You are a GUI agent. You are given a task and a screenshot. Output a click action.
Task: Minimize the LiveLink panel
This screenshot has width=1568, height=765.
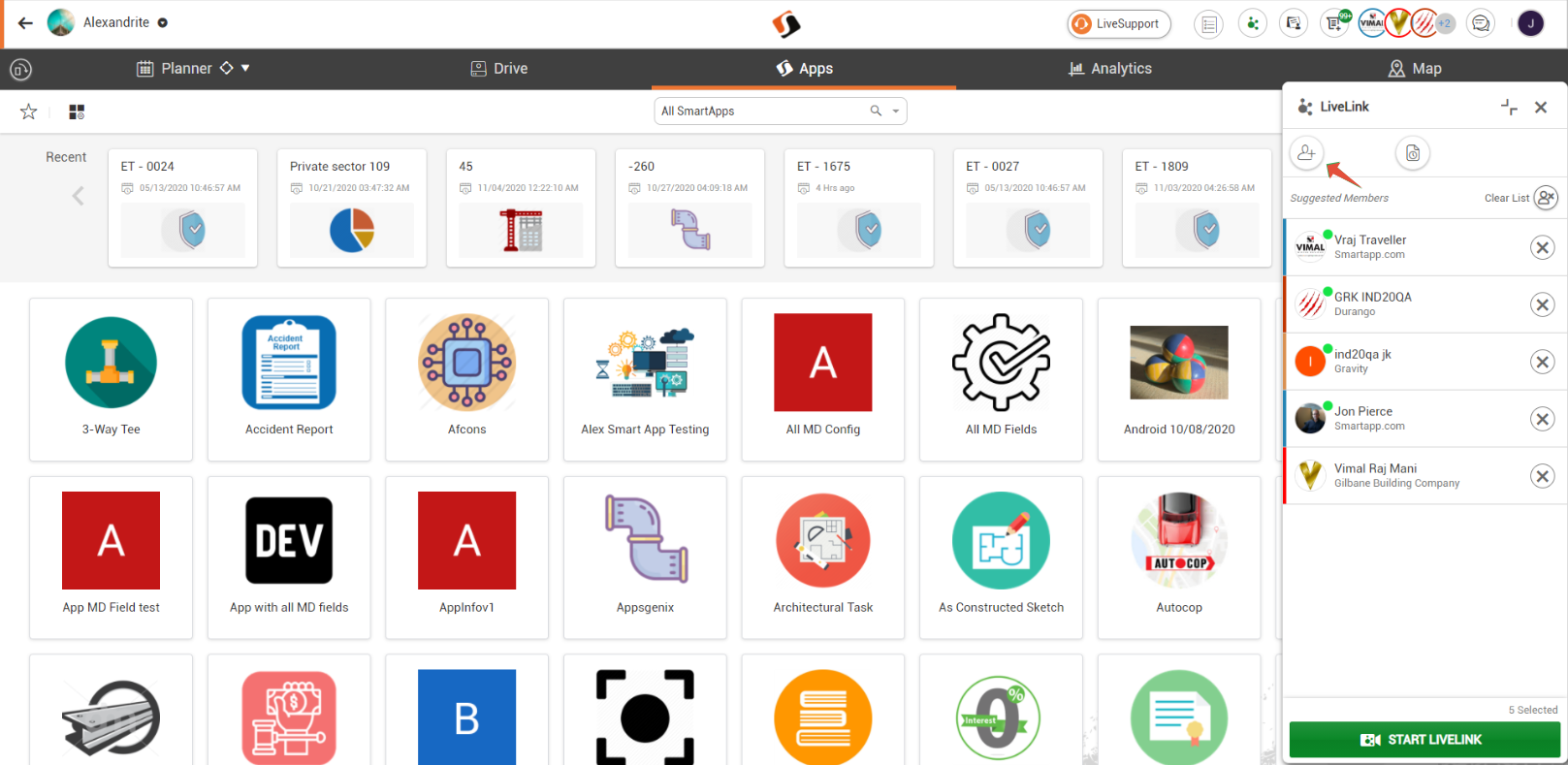(1509, 107)
